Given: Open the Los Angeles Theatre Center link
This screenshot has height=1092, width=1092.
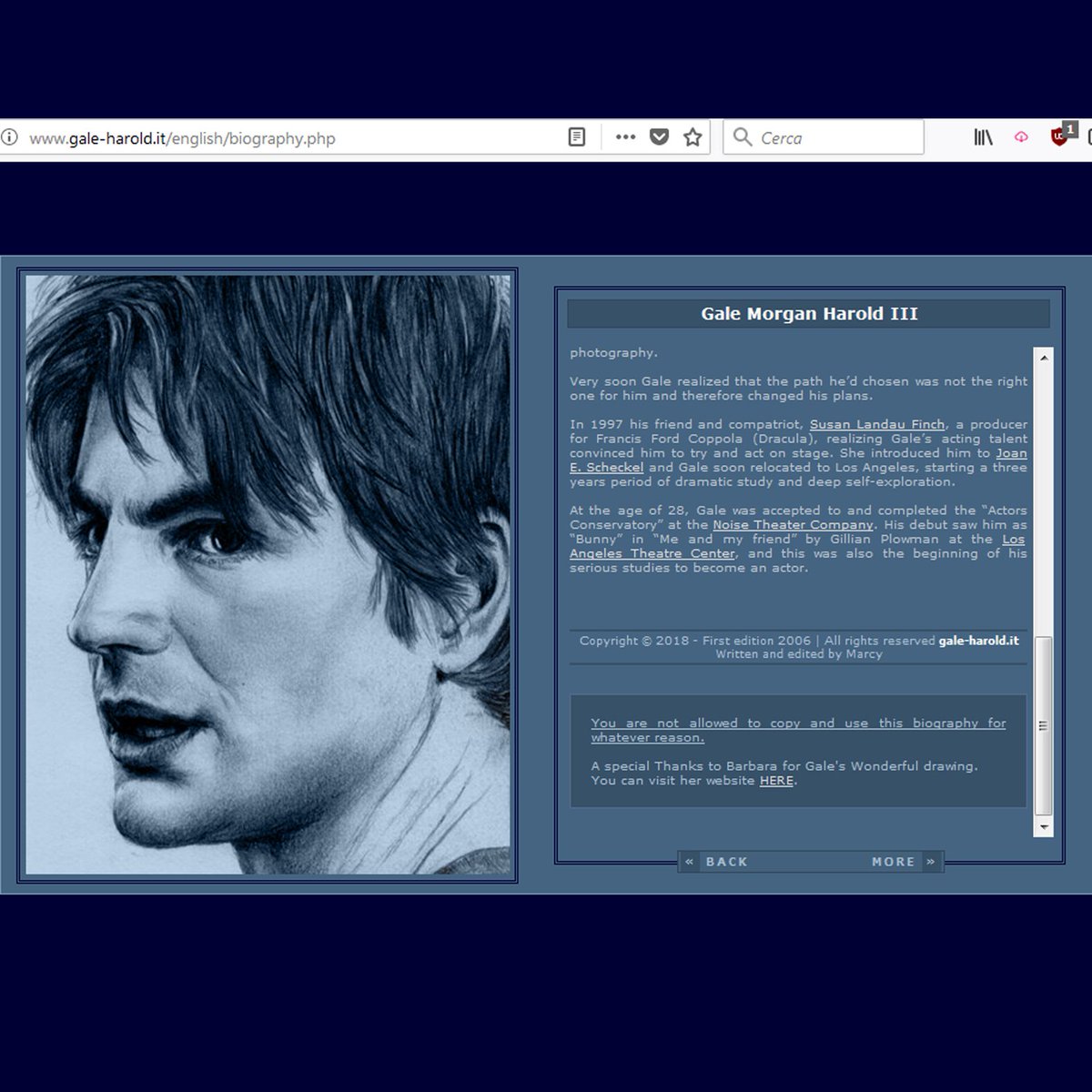Looking at the screenshot, I should 652,553.
